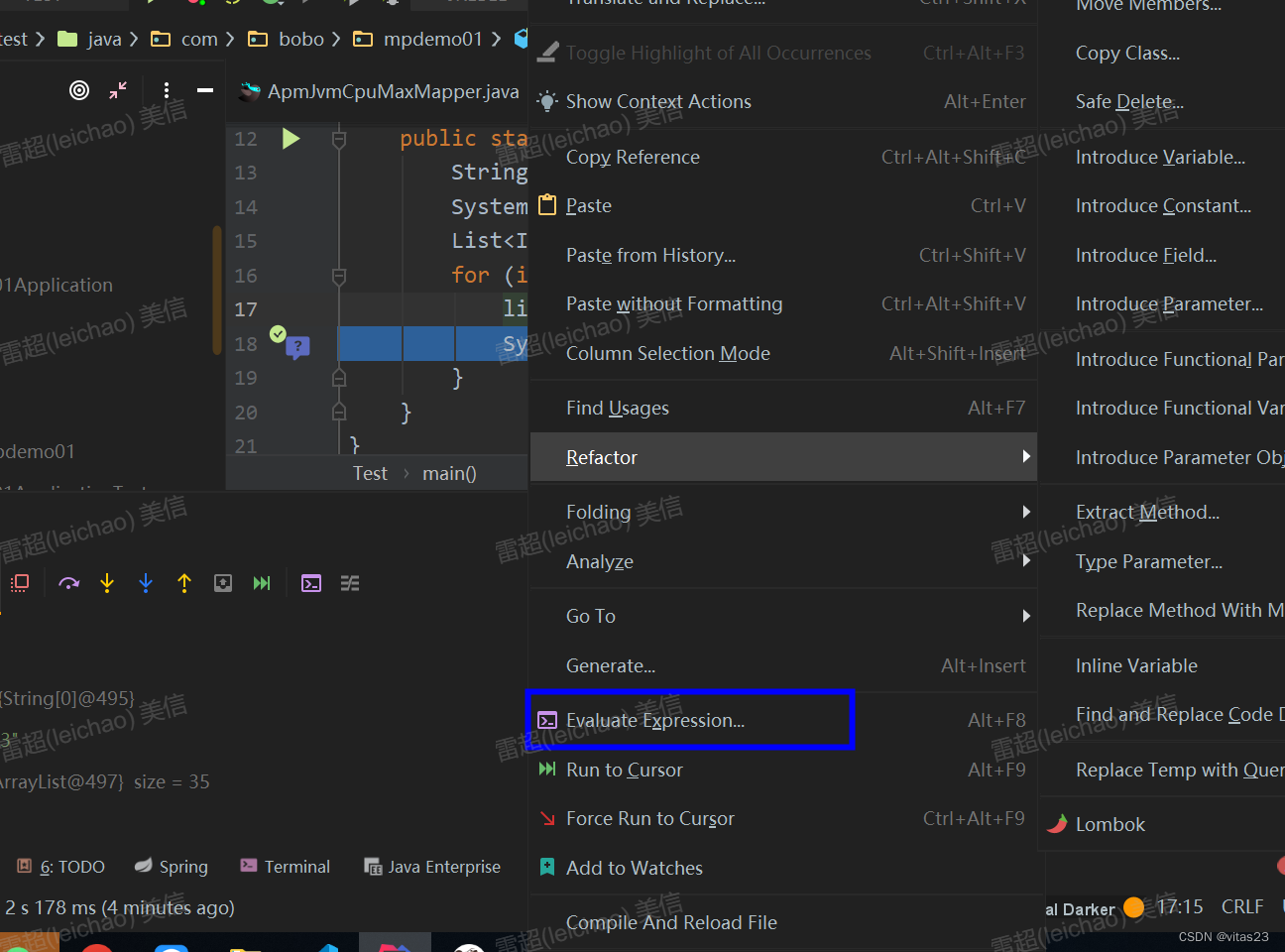Click the debugger Step Over icon
The image size is (1285, 952).
tap(68, 583)
